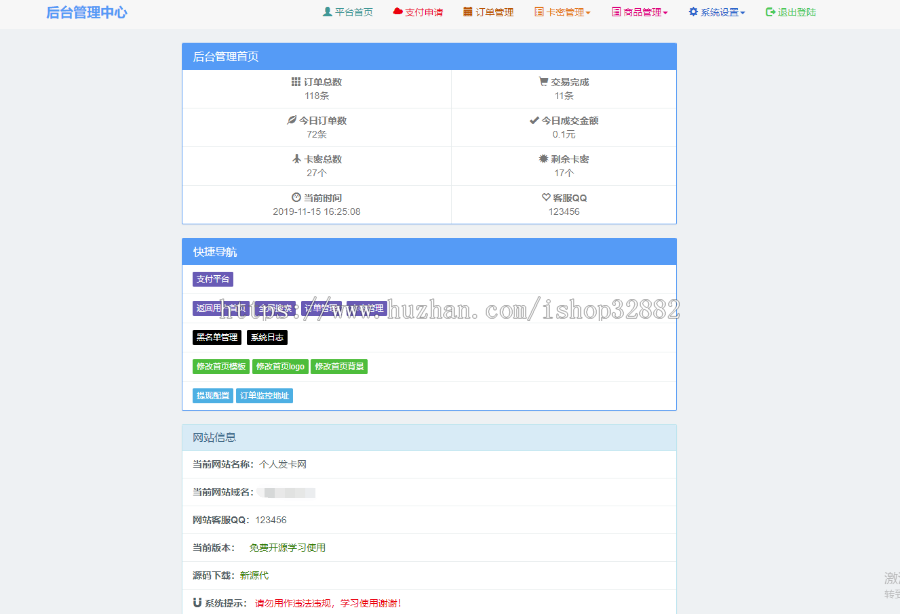
Task: Select the 平台首页 person icon
Action: point(327,13)
